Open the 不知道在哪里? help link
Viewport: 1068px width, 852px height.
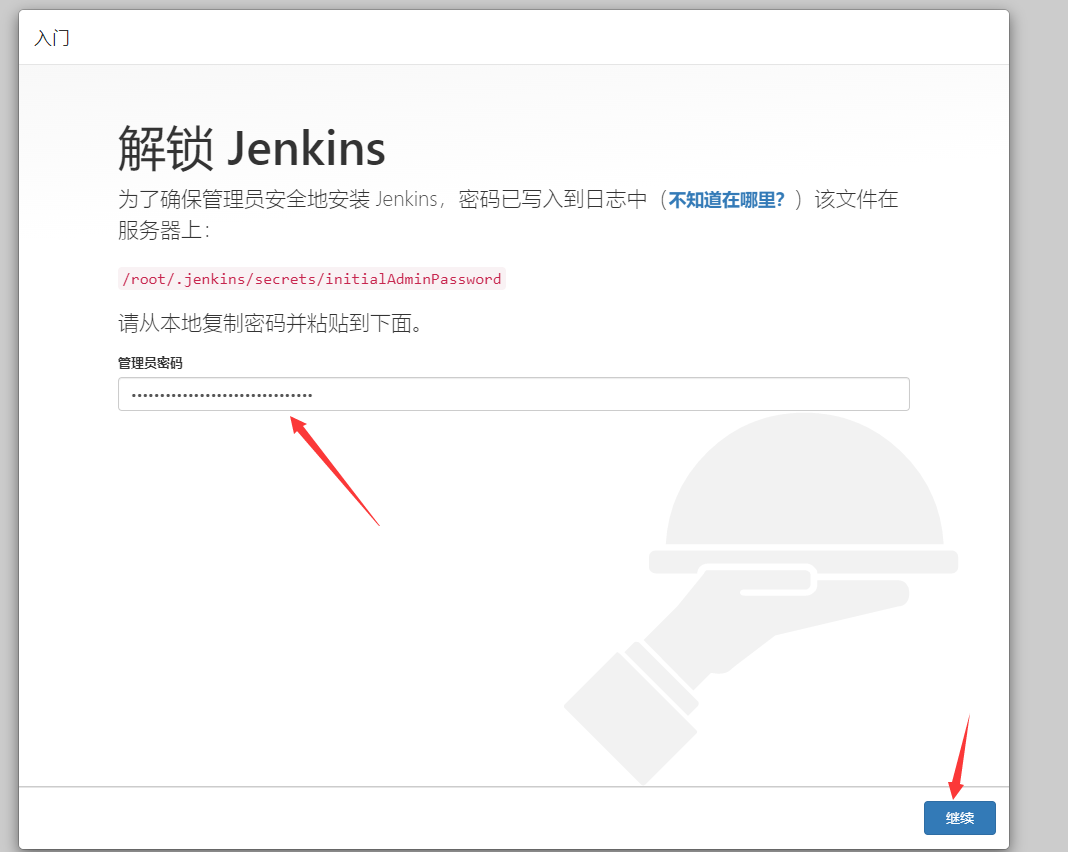point(727,200)
